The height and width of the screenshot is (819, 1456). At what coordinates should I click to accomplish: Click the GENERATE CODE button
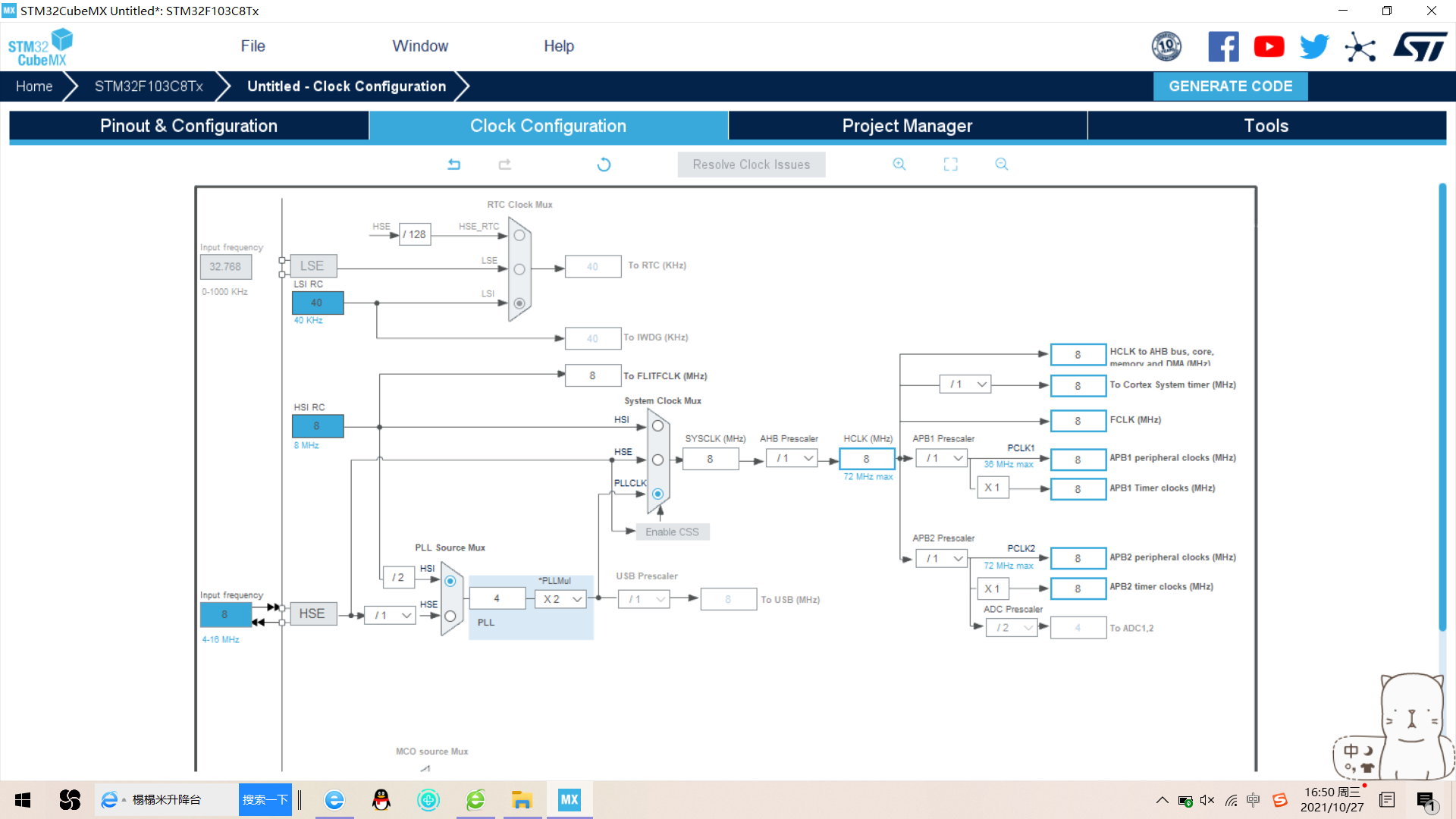coord(1230,86)
